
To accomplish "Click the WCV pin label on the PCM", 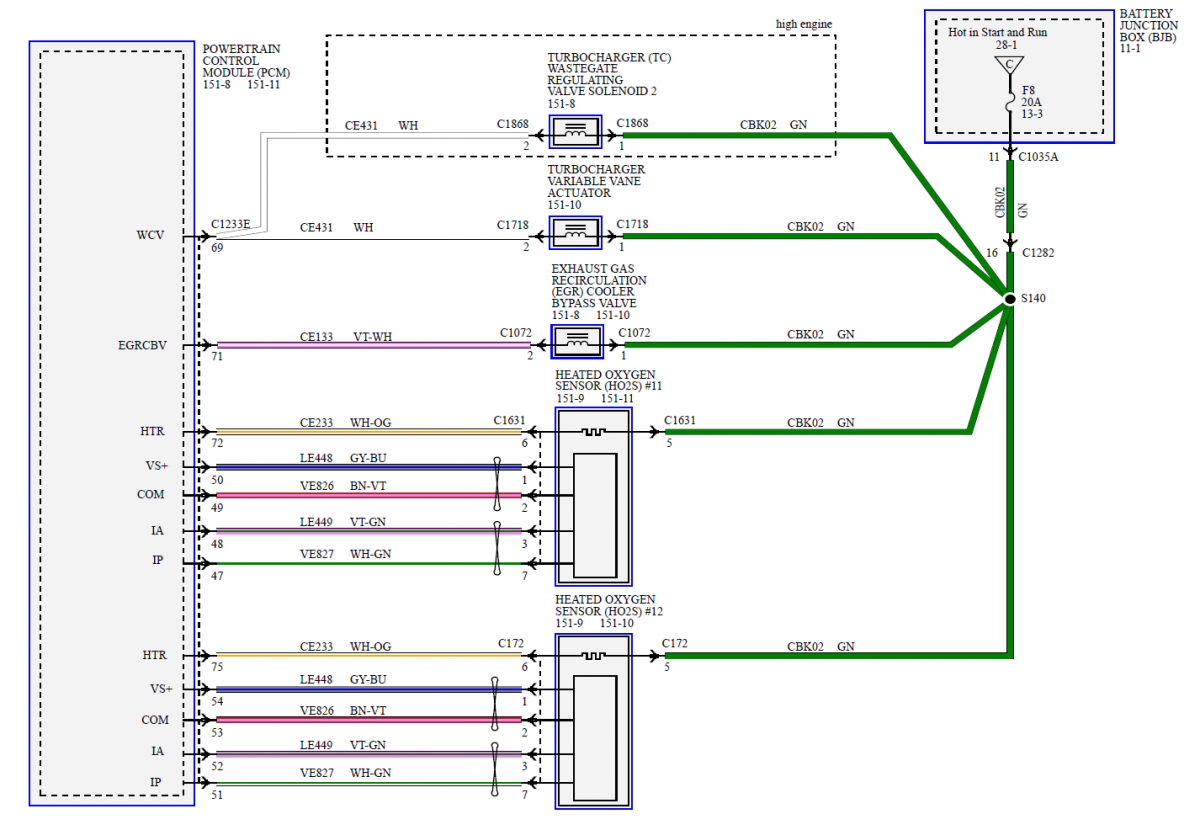I will click(x=150, y=236).
